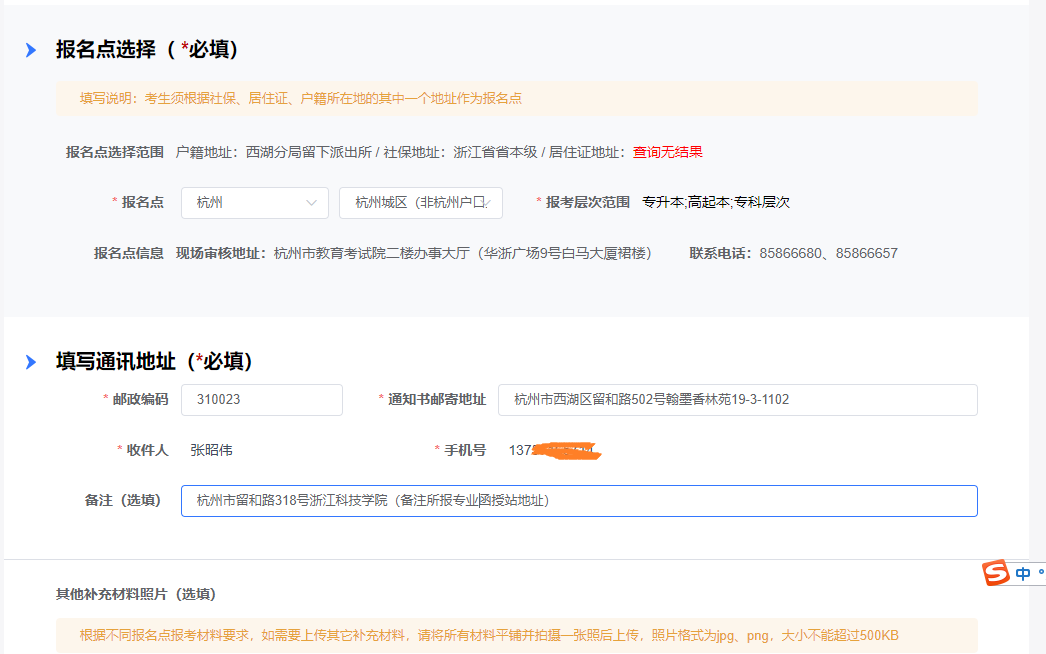The width and height of the screenshot is (1046, 654).
Task: Click the 通知书邮寄地址 input field
Action: point(737,400)
